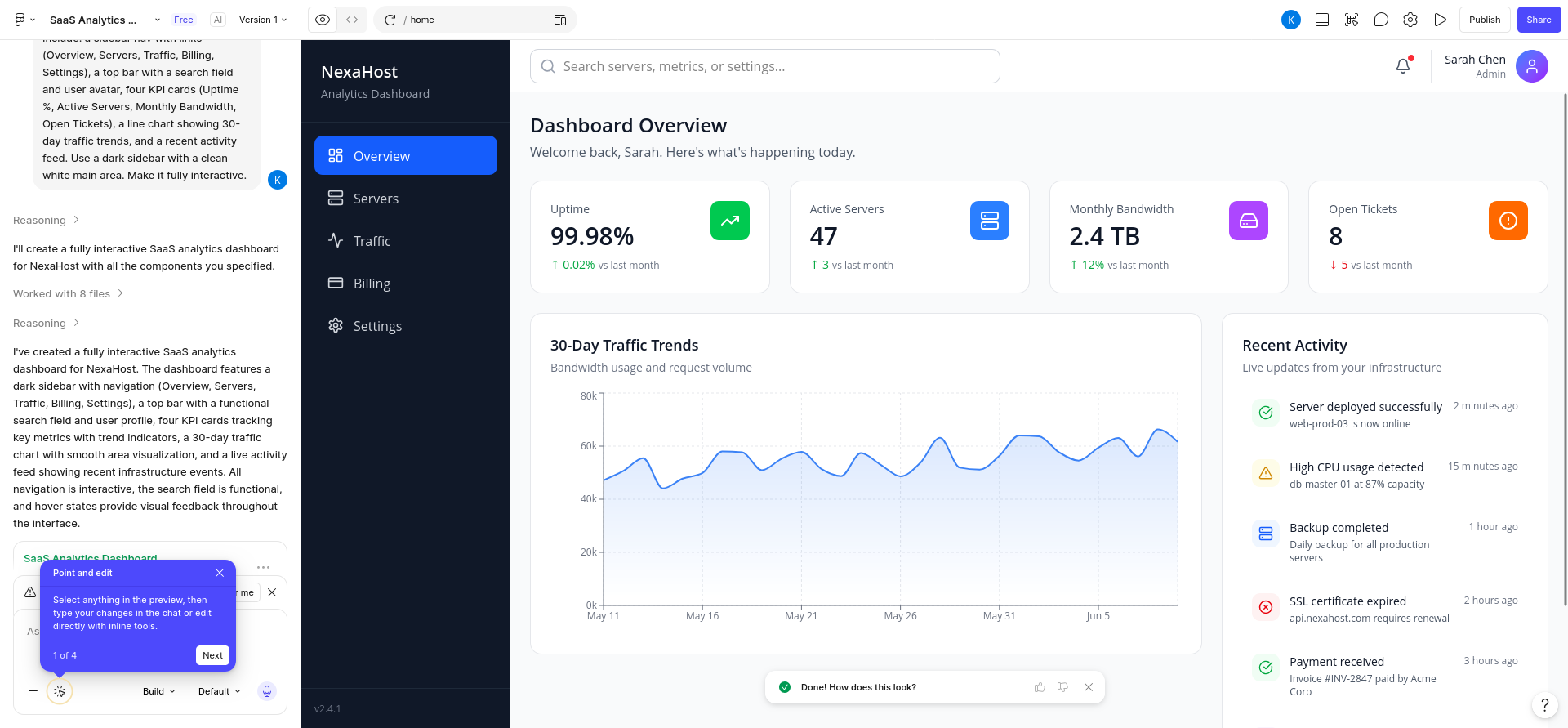
Task: Click the green uptime trend icon
Action: point(730,221)
